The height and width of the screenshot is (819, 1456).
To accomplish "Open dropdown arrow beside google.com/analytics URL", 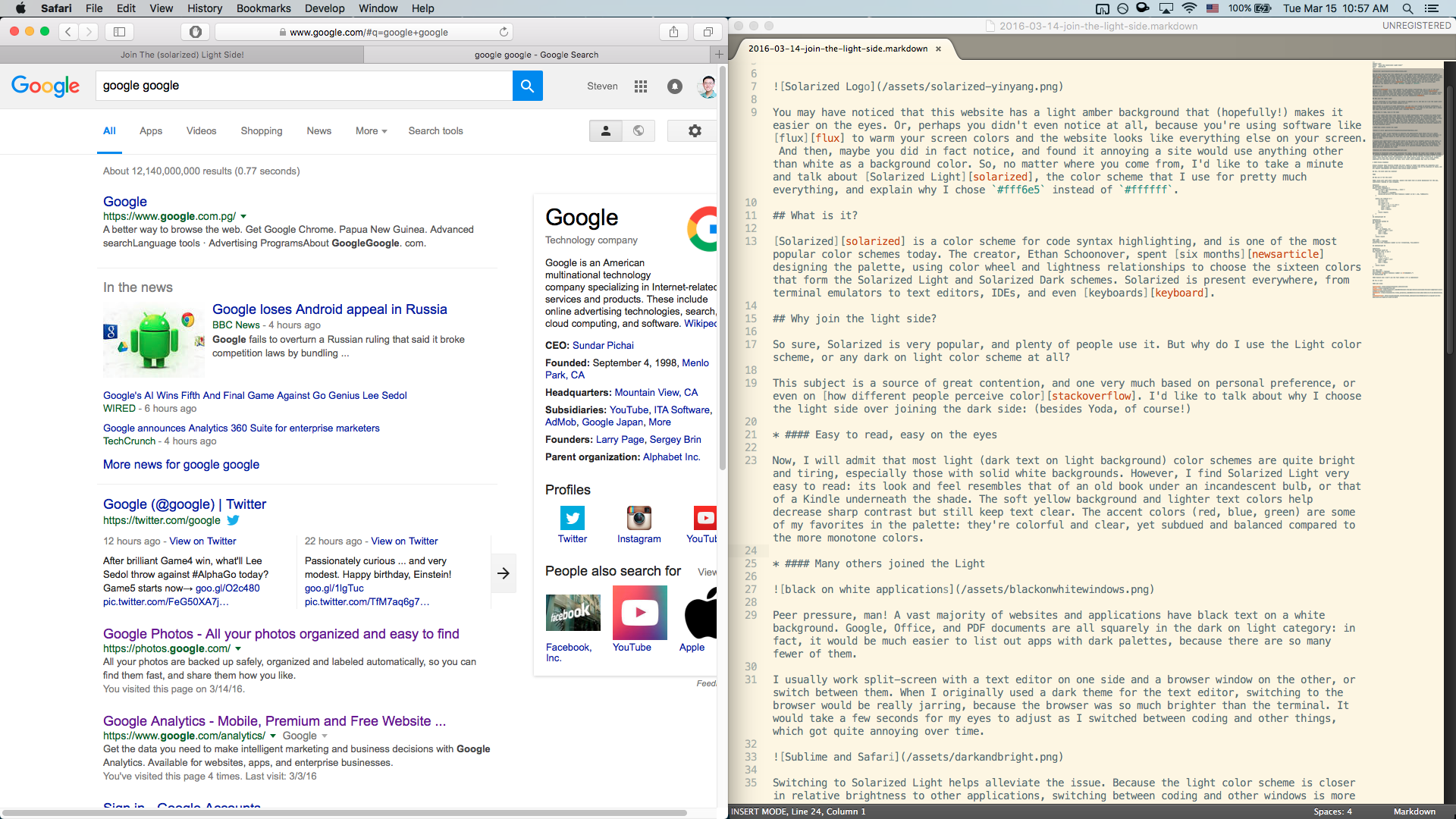I will point(273,736).
